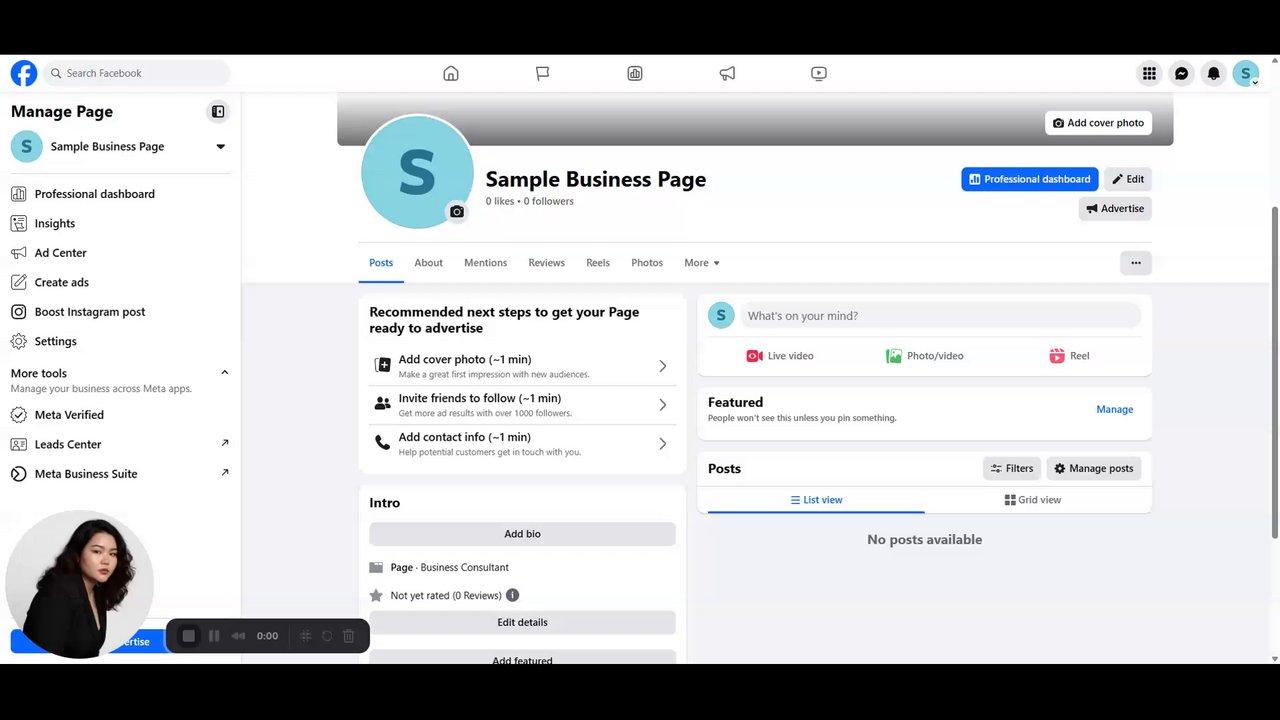Image resolution: width=1280 pixels, height=720 pixels.
Task: Open the account avatar menu at top right
Action: click(x=1246, y=73)
